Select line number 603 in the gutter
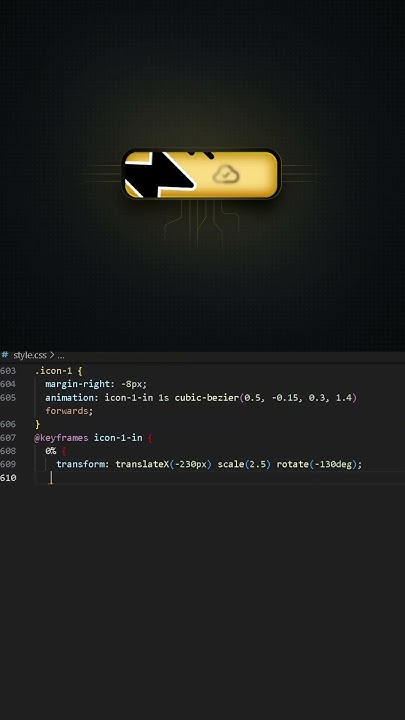 click(8, 371)
